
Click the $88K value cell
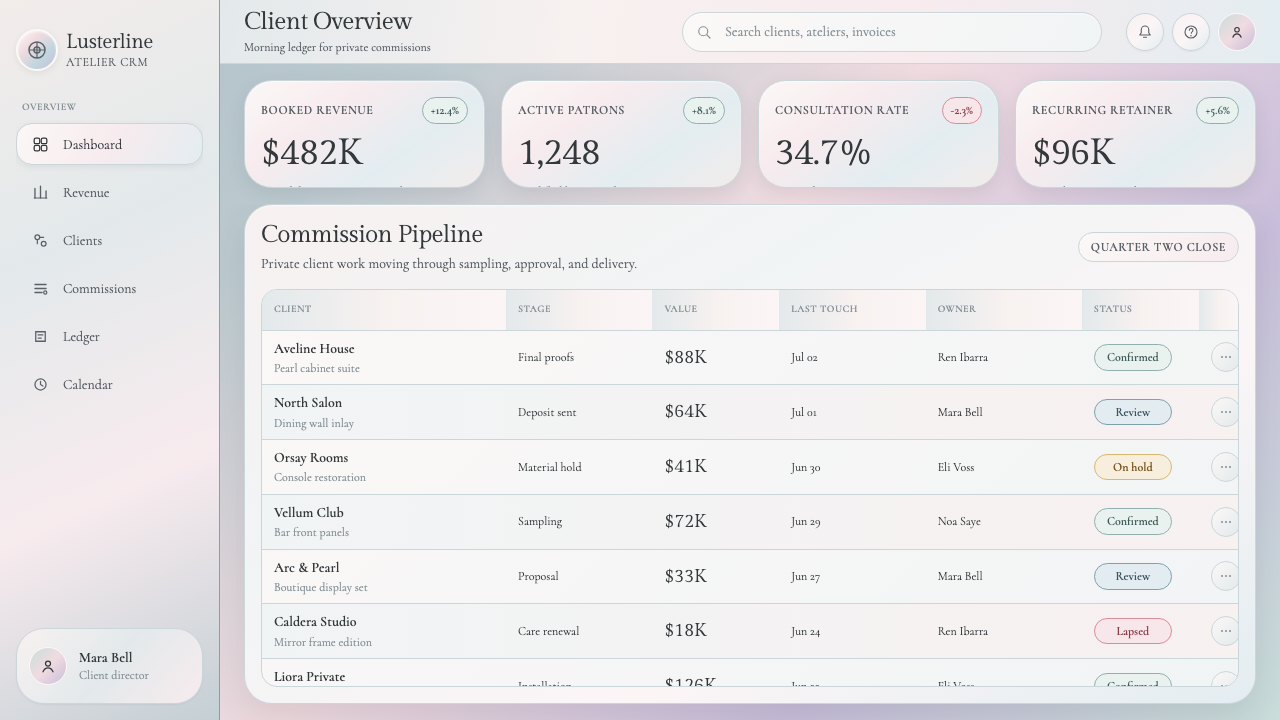point(686,357)
